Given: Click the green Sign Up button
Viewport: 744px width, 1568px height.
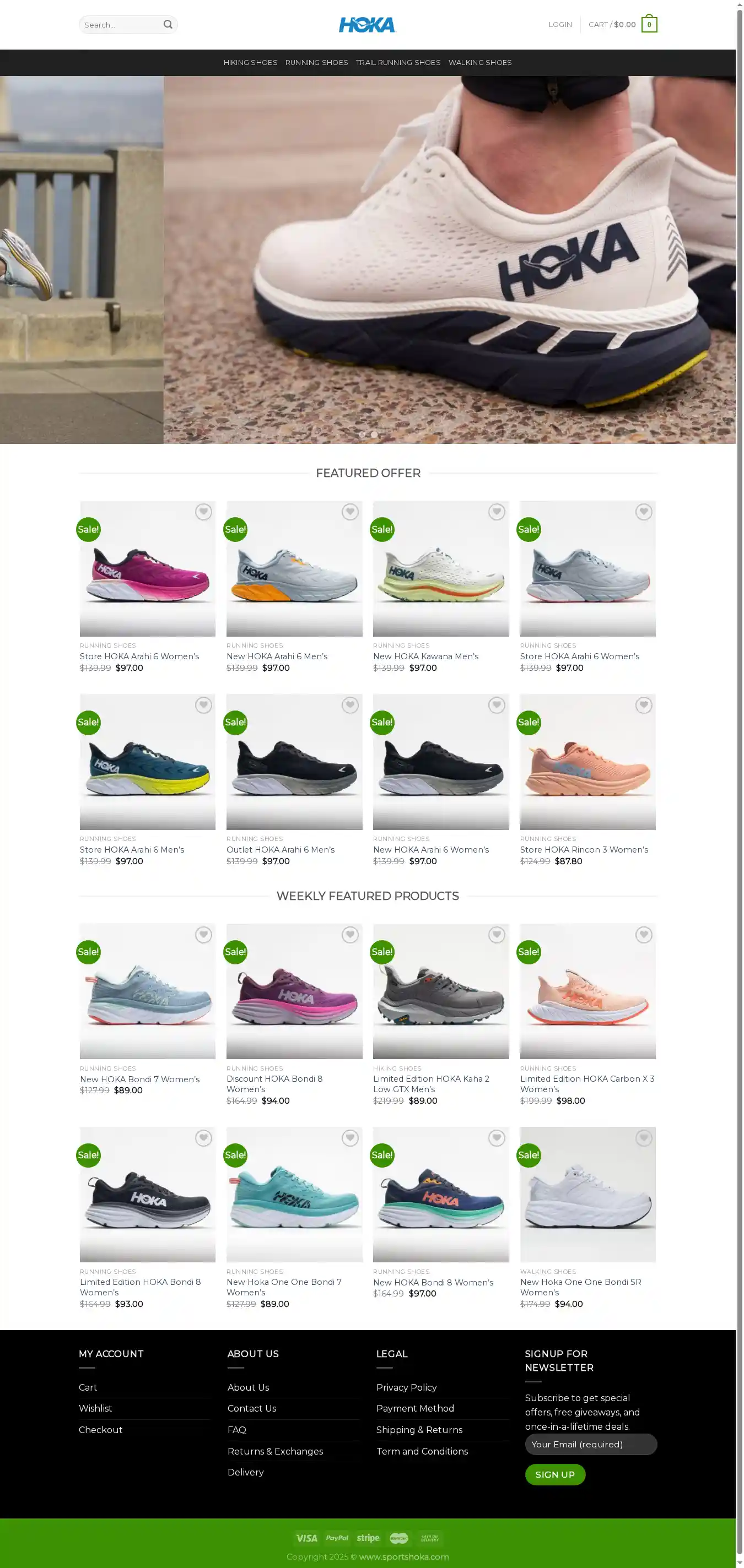Looking at the screenshot, I should point(555,1474).
